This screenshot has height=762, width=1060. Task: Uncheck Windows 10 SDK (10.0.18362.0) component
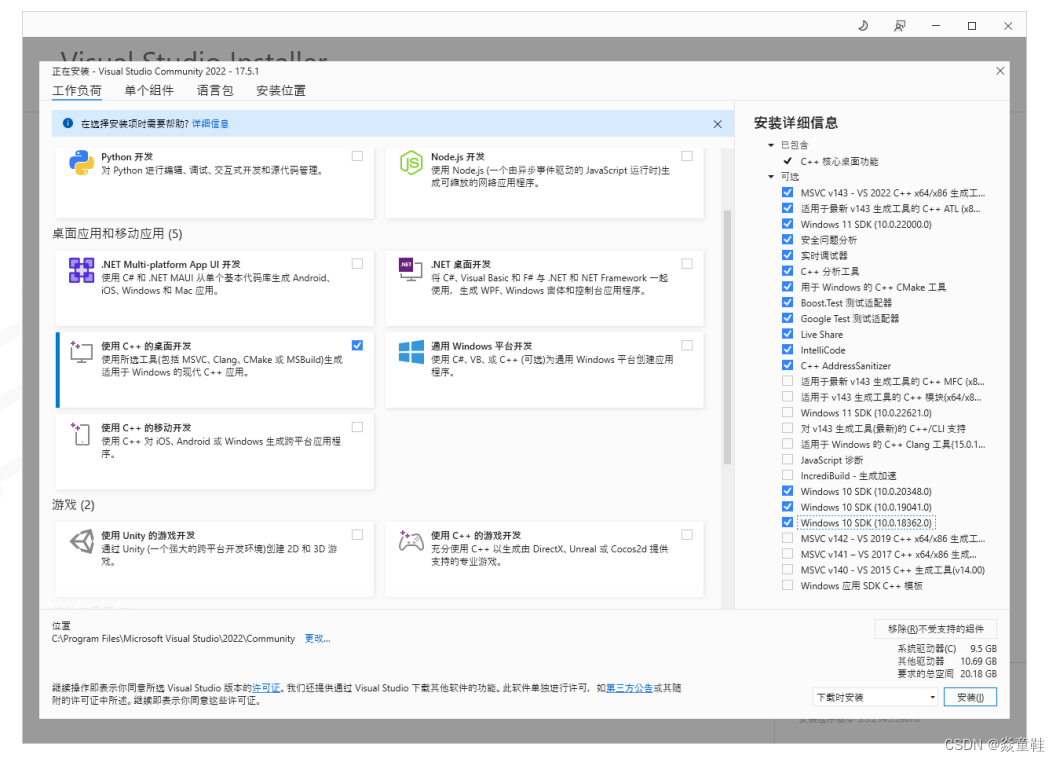(788, 522)
